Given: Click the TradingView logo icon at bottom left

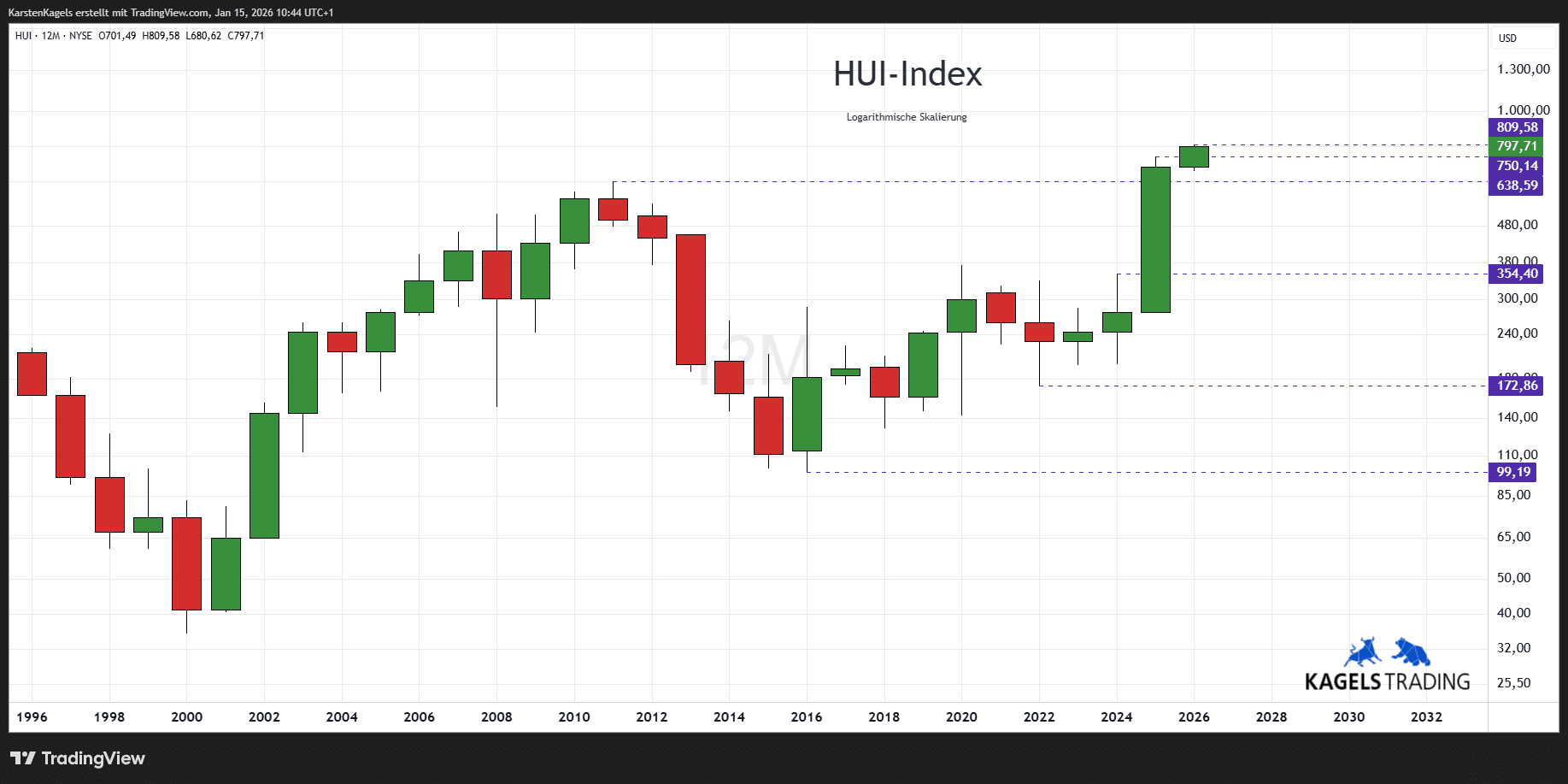Looking at the screenshot, I should [23, 758].
